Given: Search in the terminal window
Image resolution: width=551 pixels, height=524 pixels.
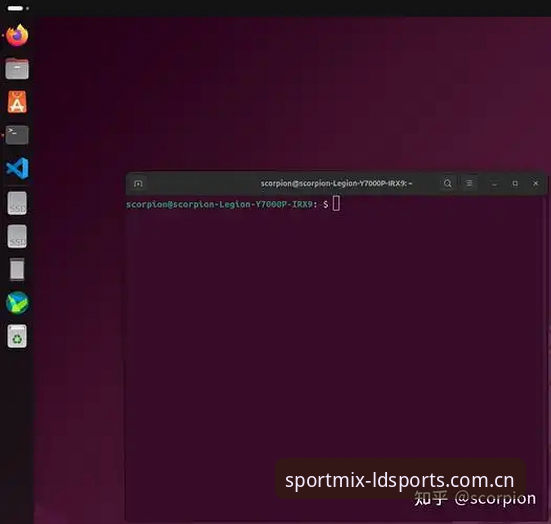Looking at the screenshot, I should [447, 183].
